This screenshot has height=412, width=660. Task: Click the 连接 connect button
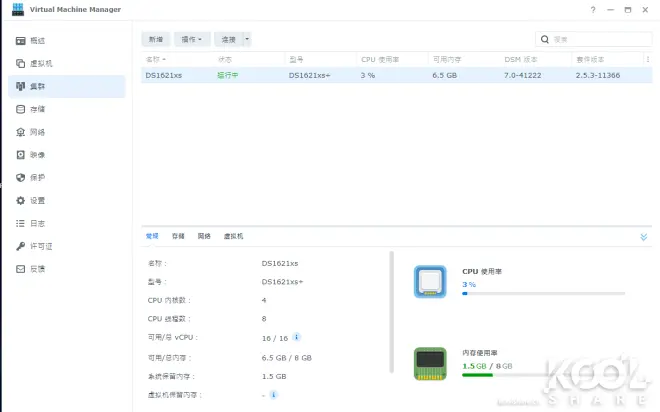pyautogui.click(x=229, y=39)
